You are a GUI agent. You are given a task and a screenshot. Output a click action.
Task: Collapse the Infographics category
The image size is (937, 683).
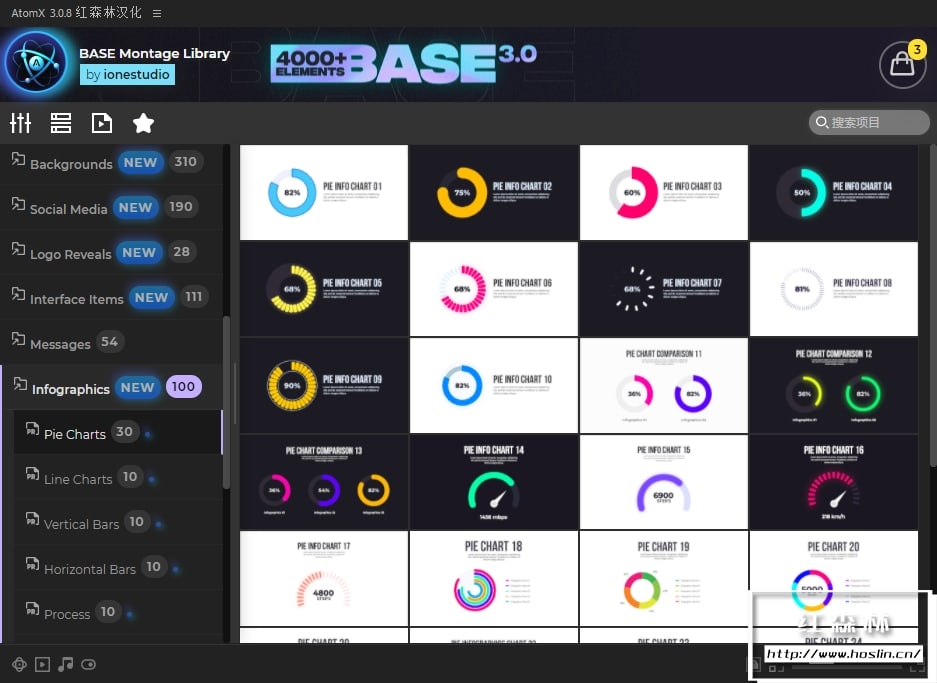tap(111, 387)
